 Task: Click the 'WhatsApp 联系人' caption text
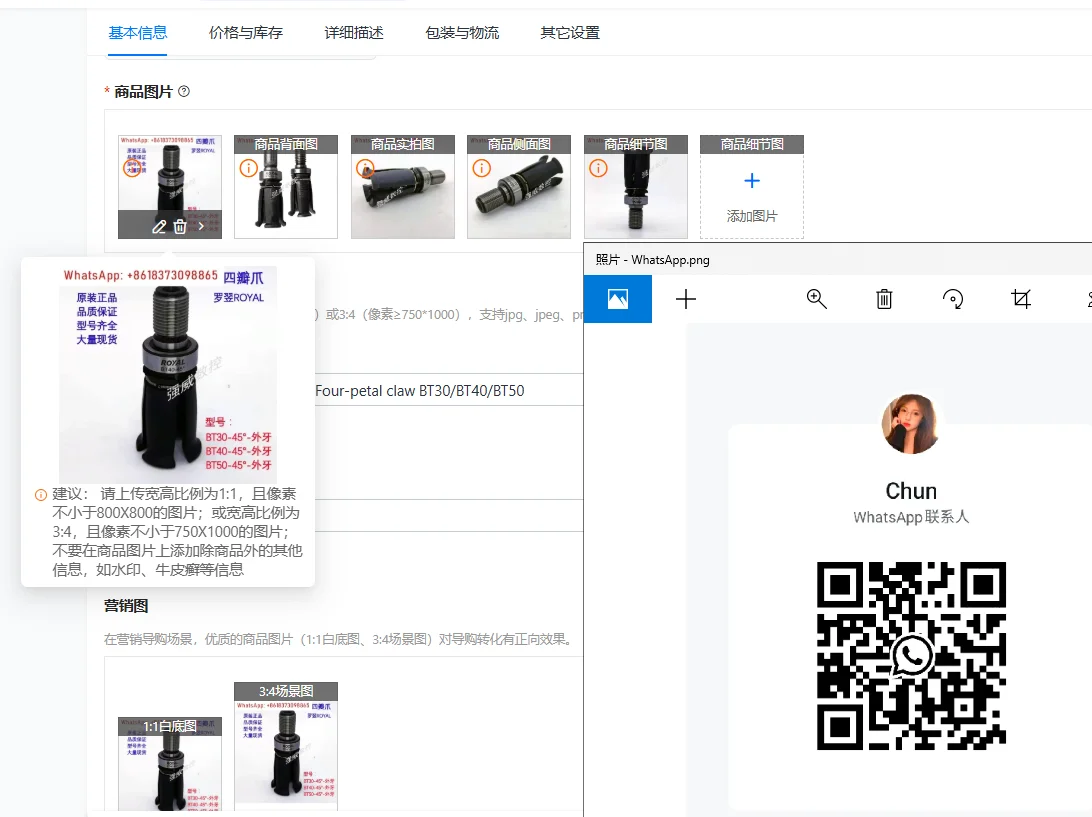pyautogui.click(x=911, y=517)
